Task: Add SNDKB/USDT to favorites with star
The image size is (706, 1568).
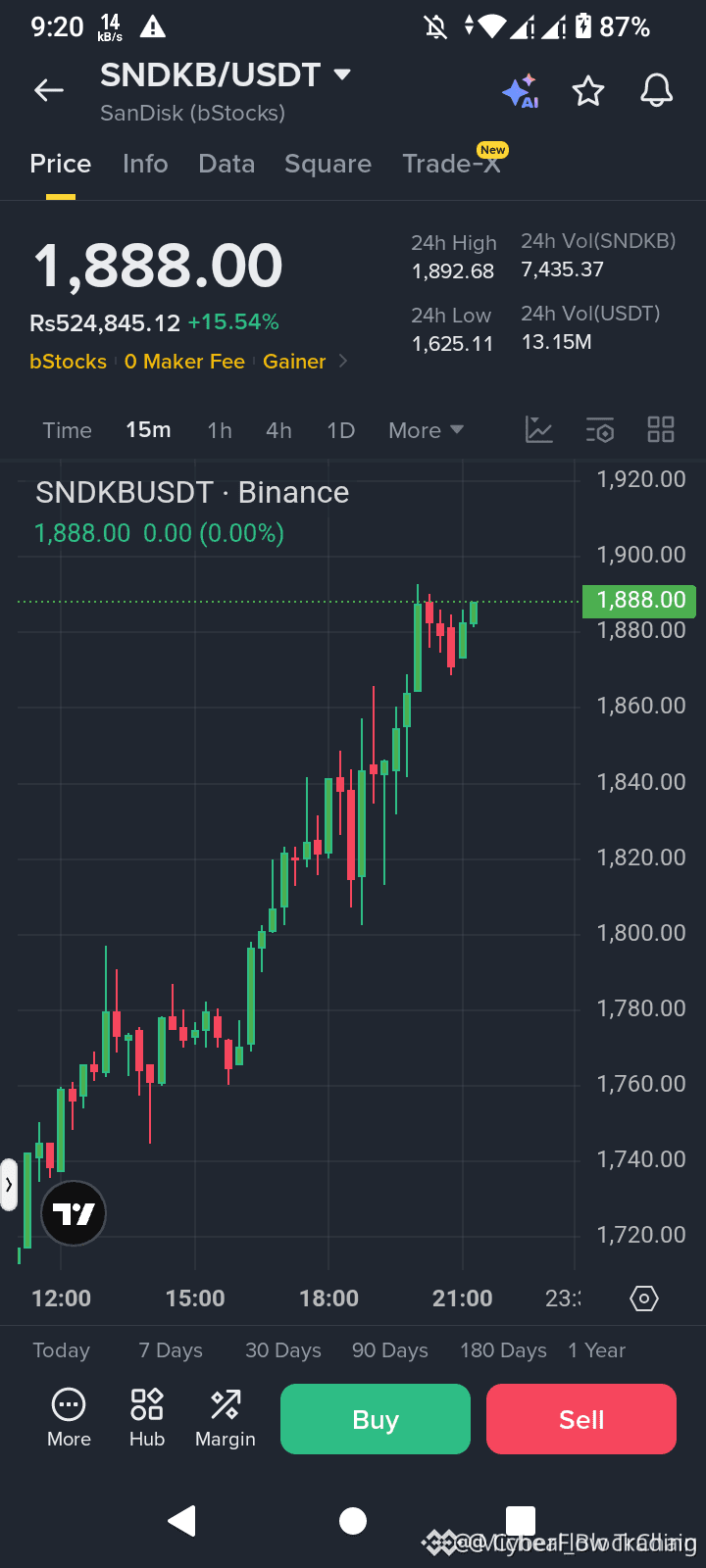Action: click(x=588, y=91)
